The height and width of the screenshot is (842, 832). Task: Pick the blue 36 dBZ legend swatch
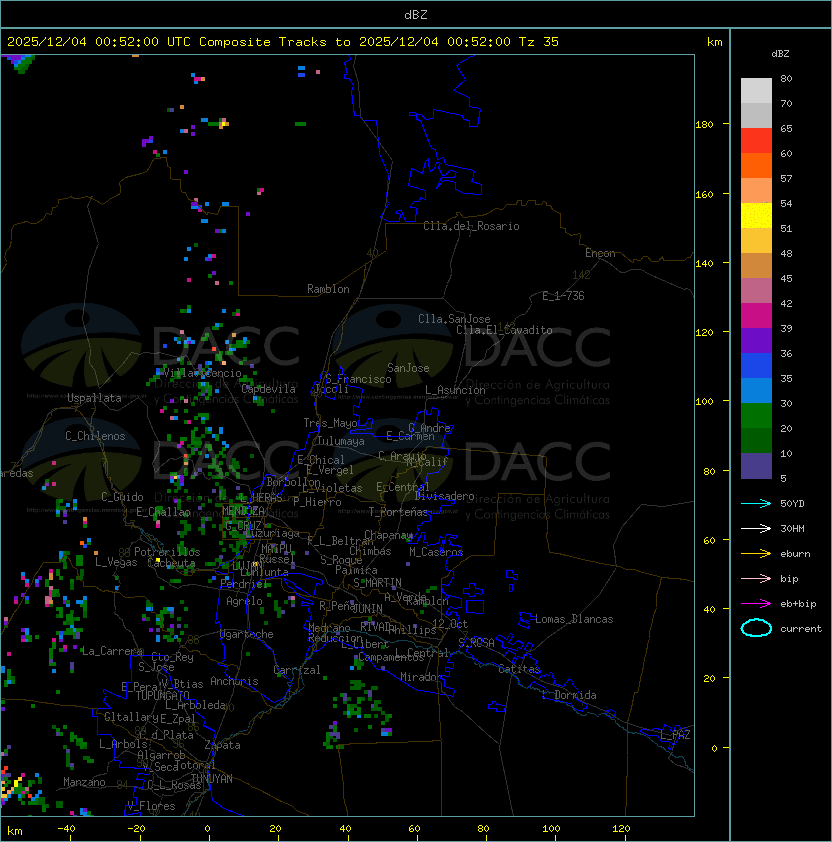click(x=756, y=365)
